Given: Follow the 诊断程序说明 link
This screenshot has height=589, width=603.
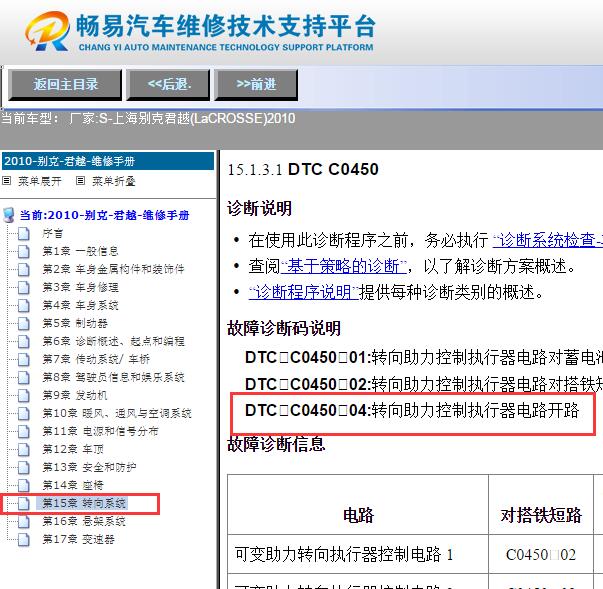Looking at the screenshot, I should [303, 292].
